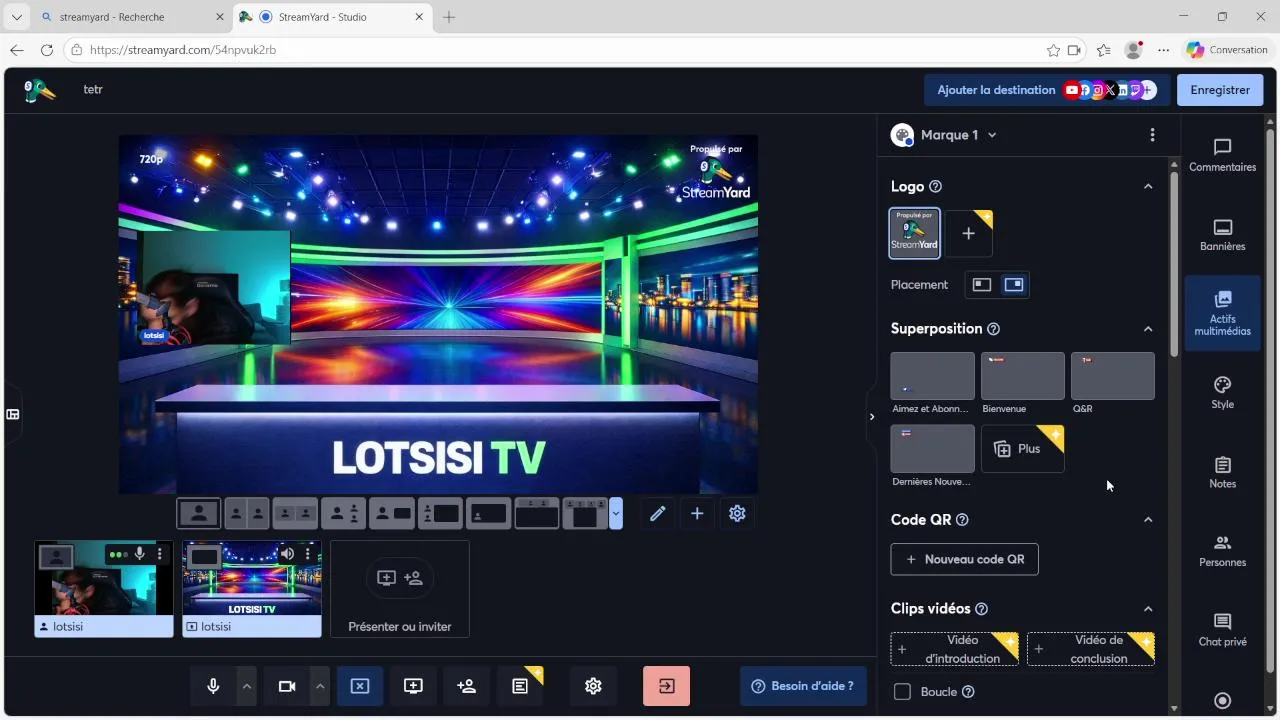Expand more layouts dropdown arrow
This screenshot has height=720, width=1280.
pyautogui.click(x=616, y=514)
